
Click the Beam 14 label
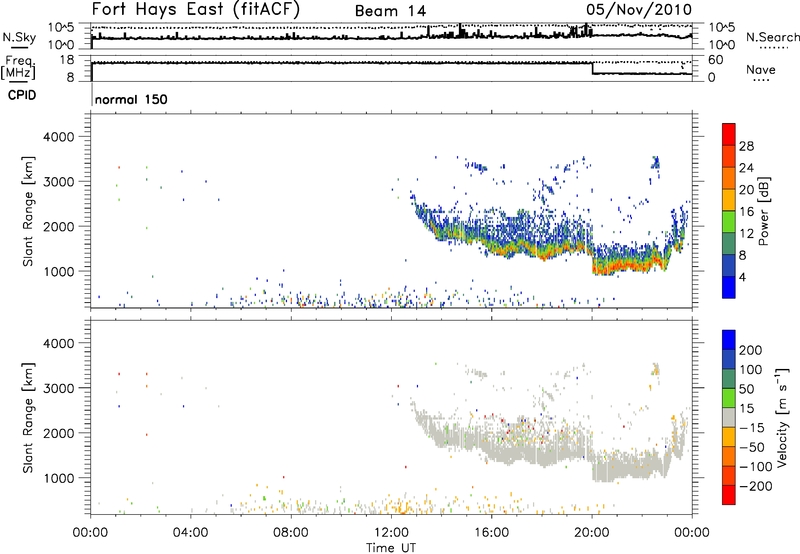pyautogui.click(x=390, y=11)
